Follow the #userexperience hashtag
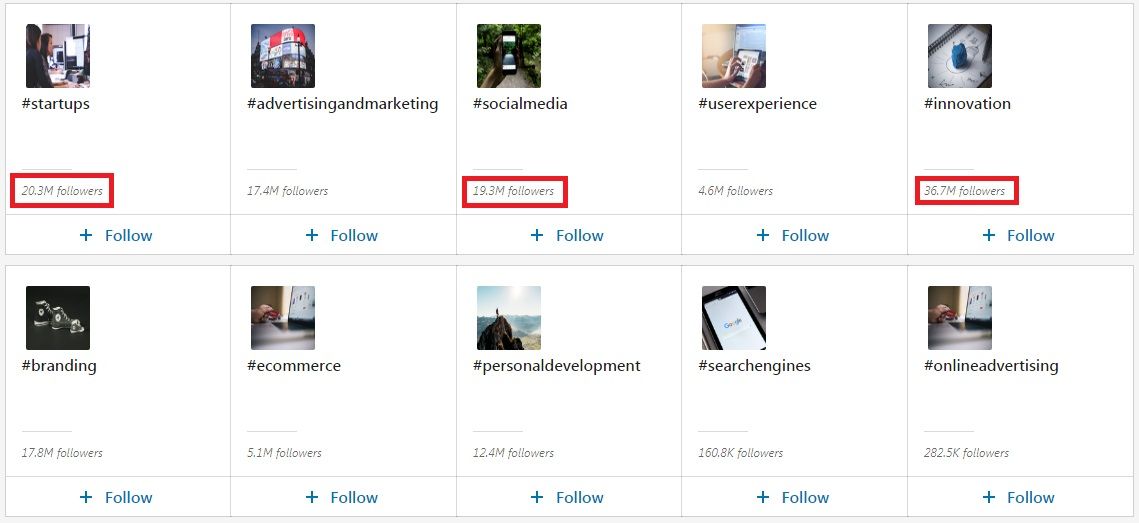 (793, 235)
